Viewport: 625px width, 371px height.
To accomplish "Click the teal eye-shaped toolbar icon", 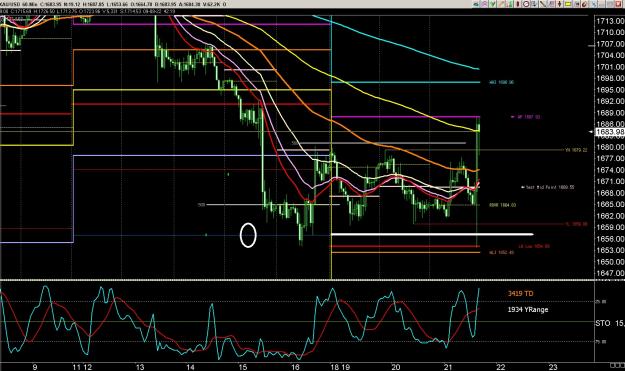I will coord(476,4).
